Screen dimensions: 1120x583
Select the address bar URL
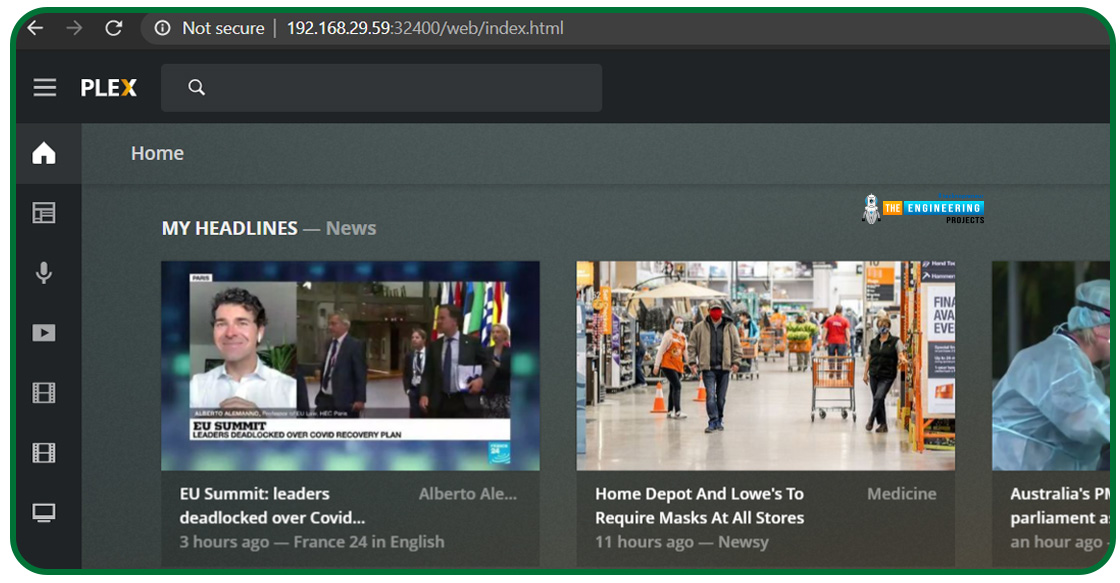(x=425, y=28)
